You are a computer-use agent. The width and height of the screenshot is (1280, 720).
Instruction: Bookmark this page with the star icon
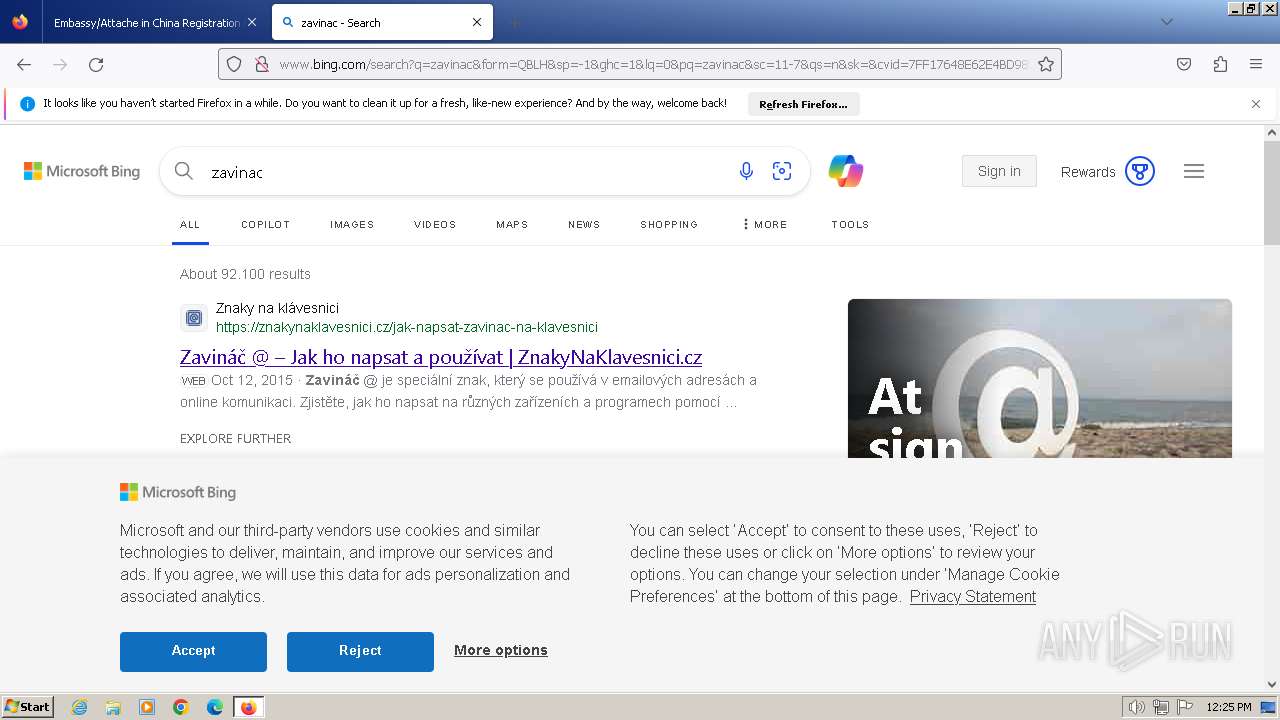tap(1046, 64)
